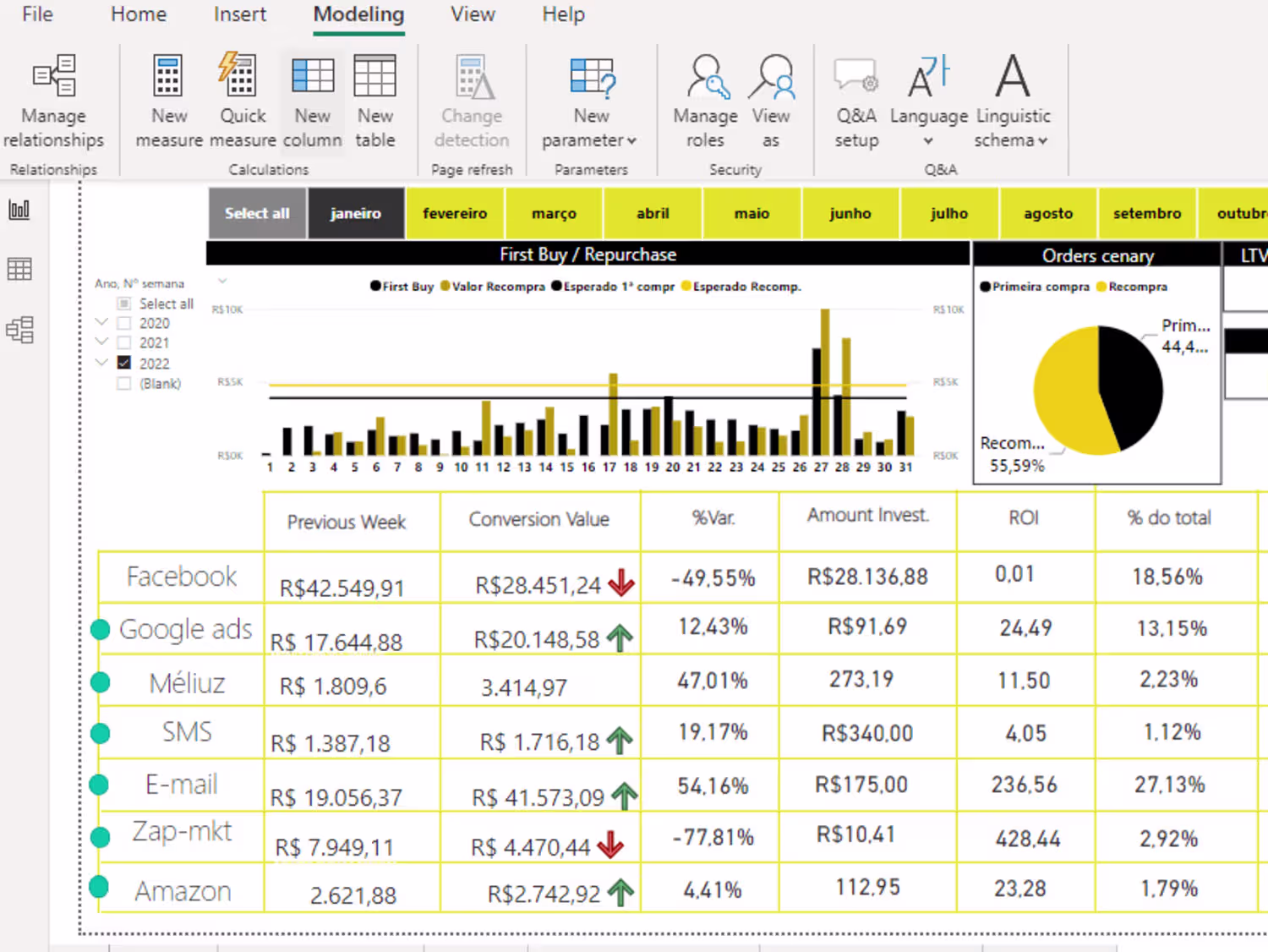The width and height of the screenshot is (1268, 952).
Task: Create a New measure
Action: 169,101
